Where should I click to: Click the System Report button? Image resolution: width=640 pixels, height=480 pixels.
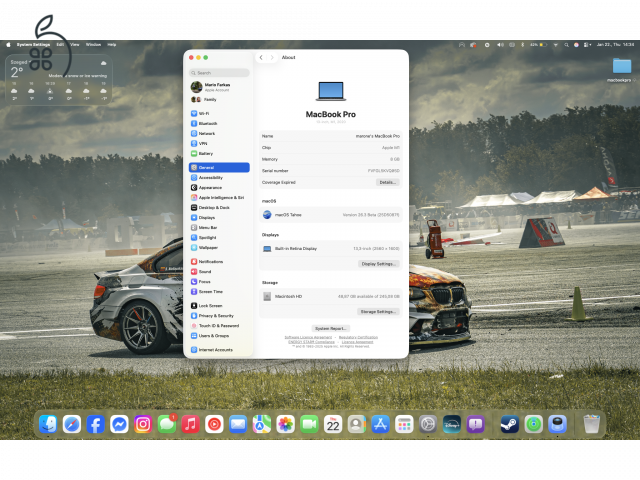(x=331, y=329)
